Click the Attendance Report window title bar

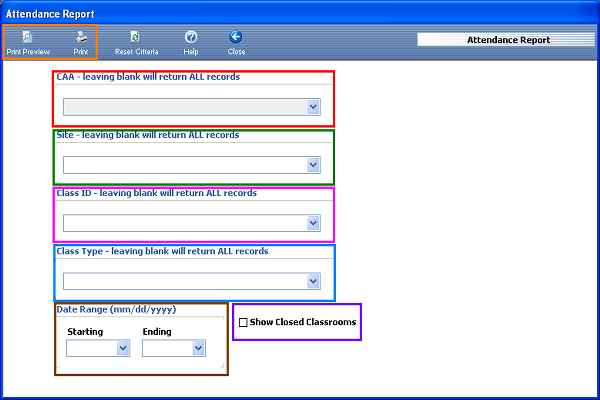tap(300, 14)
